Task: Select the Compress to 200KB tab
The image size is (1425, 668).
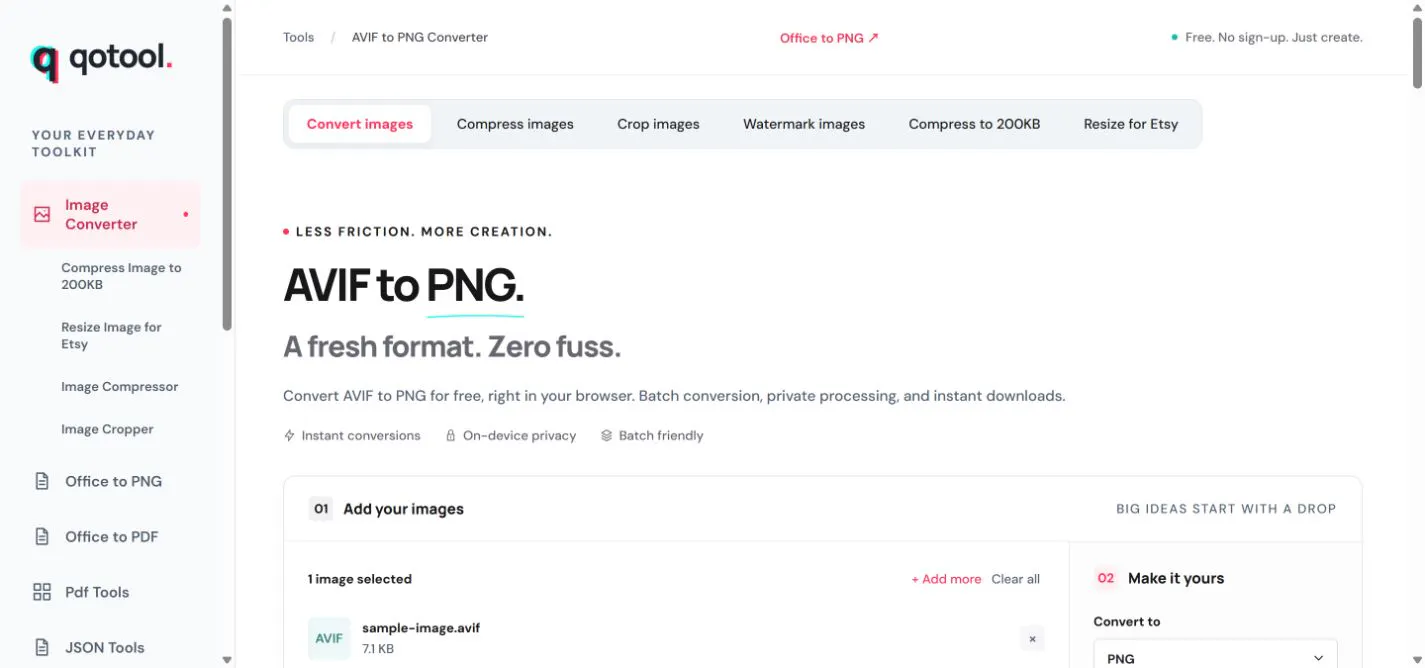Action: point(974,124)
